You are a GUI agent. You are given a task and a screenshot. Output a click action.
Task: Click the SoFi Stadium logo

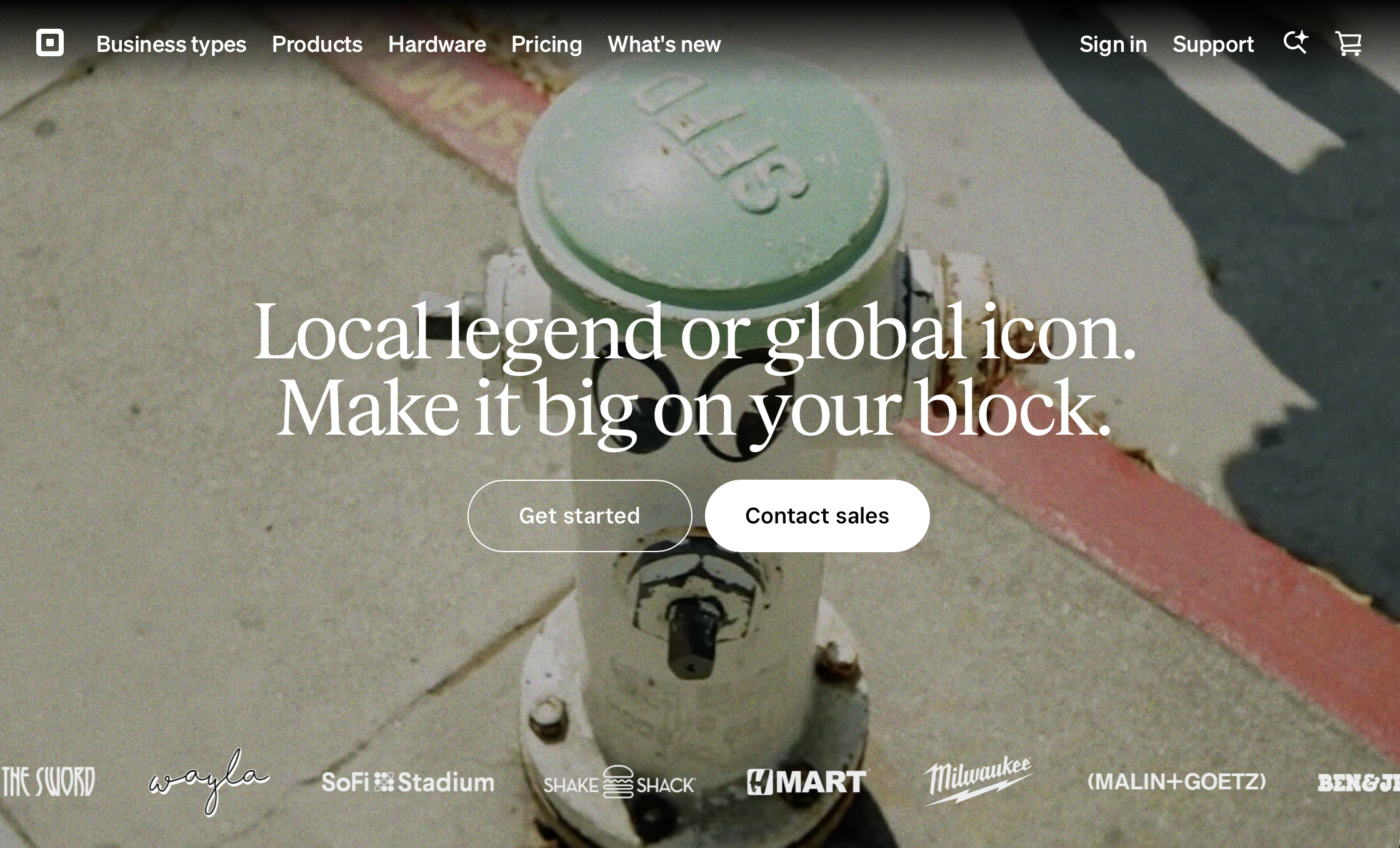click(407, 782)
